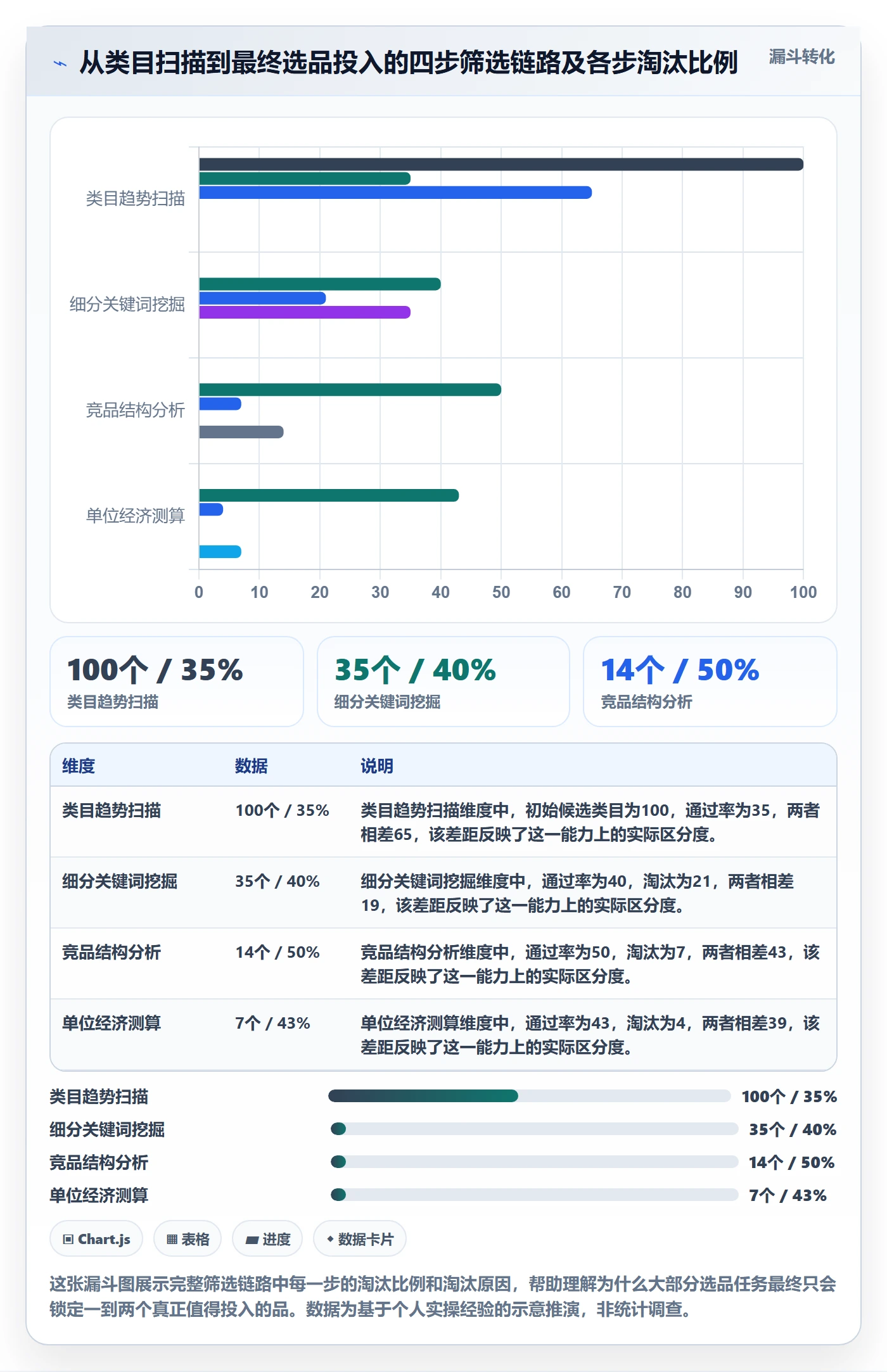Click the 7个 / 43% value beside the progress bar
887x1372 pixels.
point(788,1195)
